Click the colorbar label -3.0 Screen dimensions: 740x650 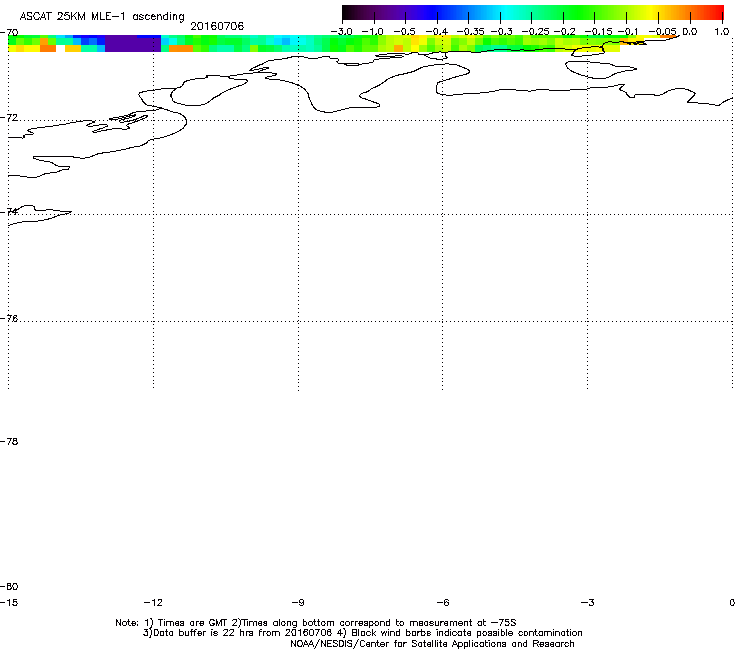click(341, 32)
